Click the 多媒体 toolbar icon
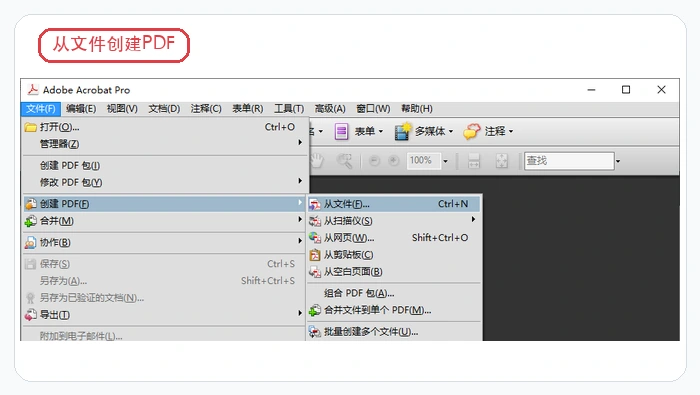The image size is (700, 395). (402, 131)
